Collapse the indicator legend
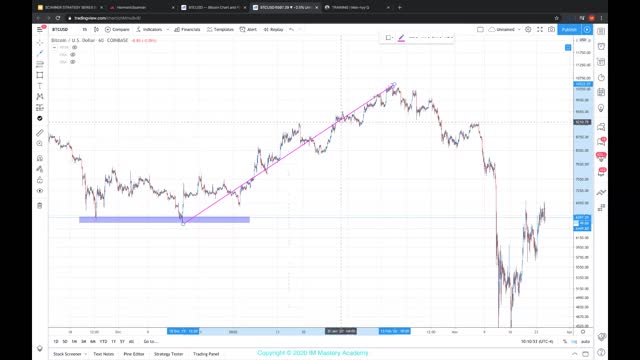 pyautogui.click(x=54, y=47)
